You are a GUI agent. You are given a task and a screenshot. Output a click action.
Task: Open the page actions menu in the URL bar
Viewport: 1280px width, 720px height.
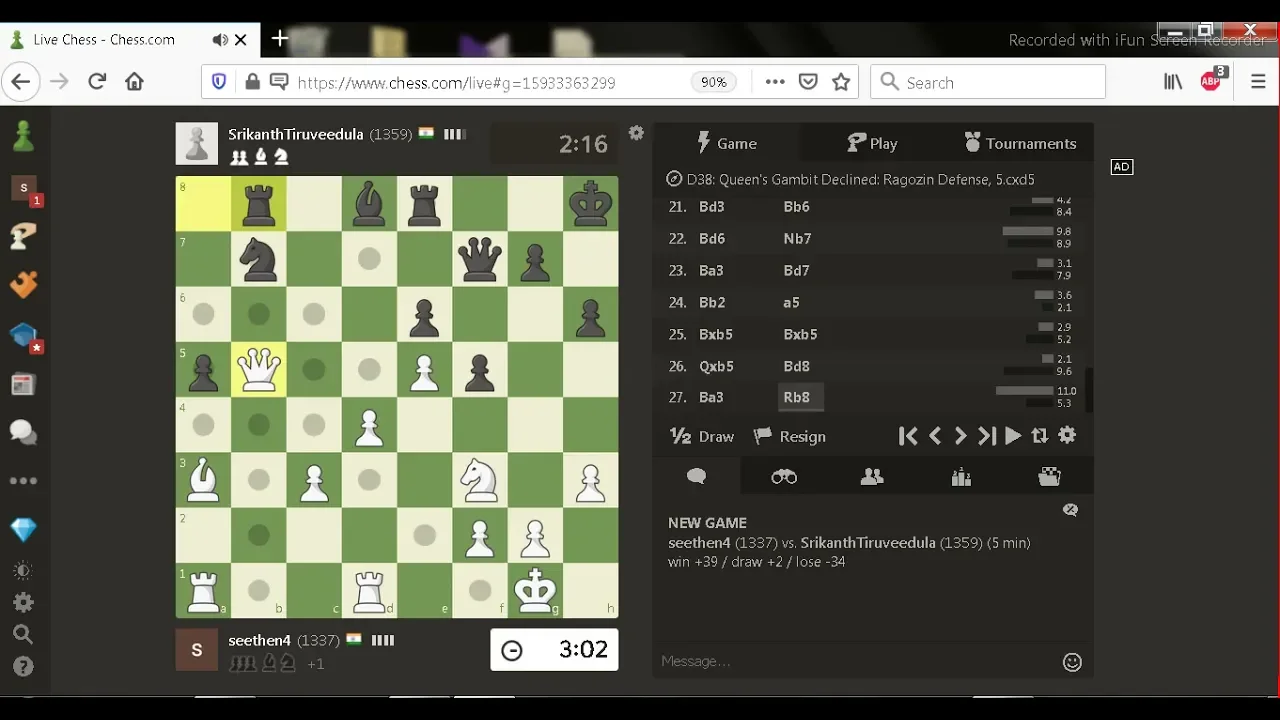774,82
